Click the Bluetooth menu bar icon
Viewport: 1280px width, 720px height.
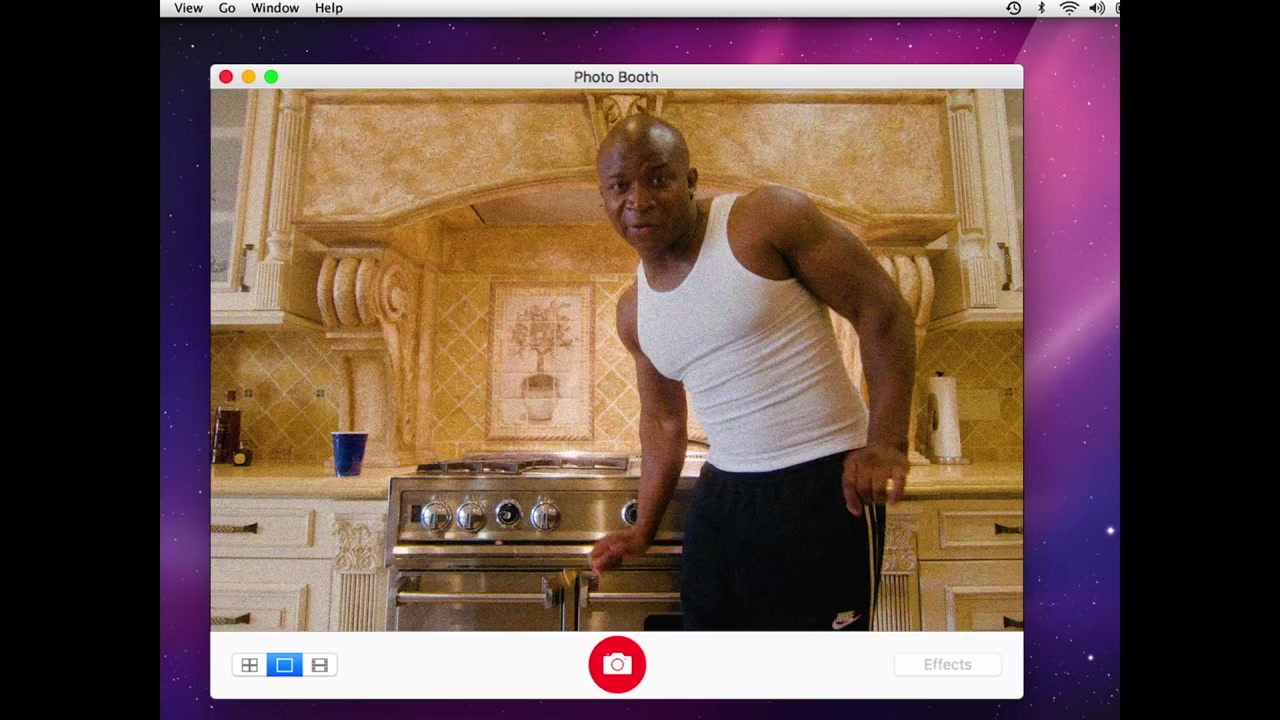[x=1041, y=8]
